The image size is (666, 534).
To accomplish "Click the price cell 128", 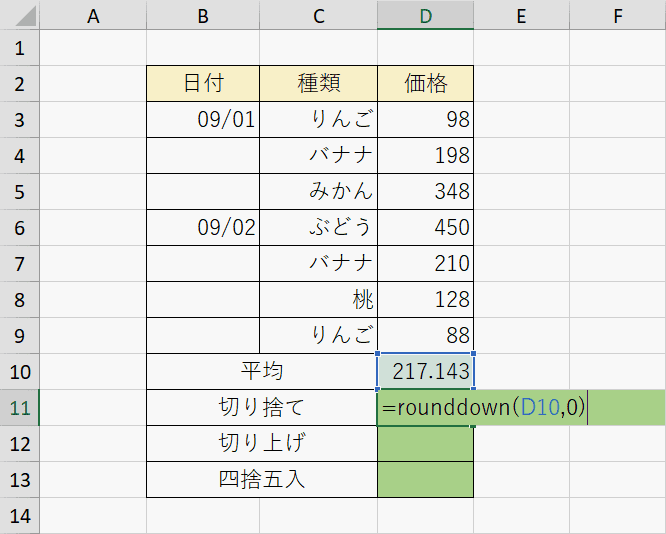I will pyautogui.click(x=426, y=299).
